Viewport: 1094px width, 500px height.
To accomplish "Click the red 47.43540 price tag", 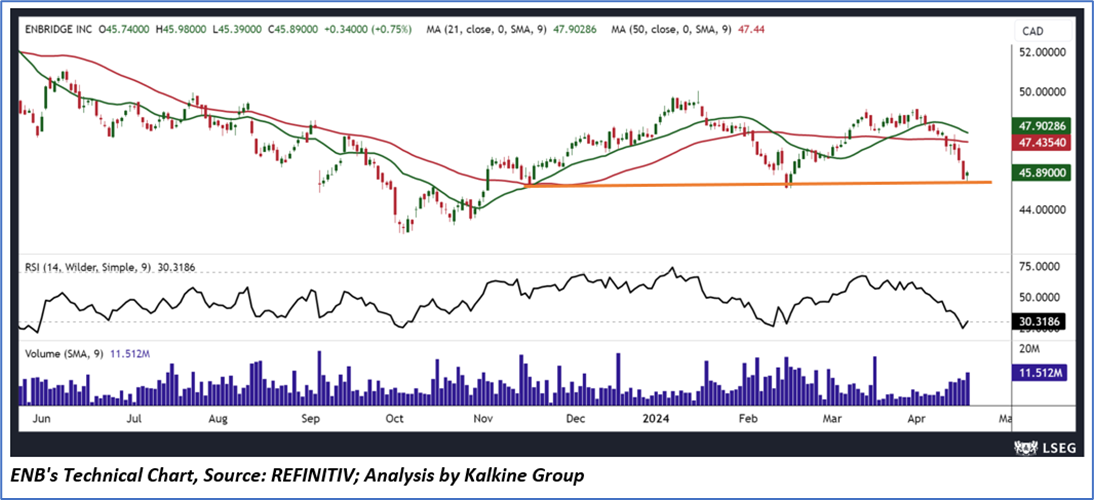I will [x=1041, y=144].
